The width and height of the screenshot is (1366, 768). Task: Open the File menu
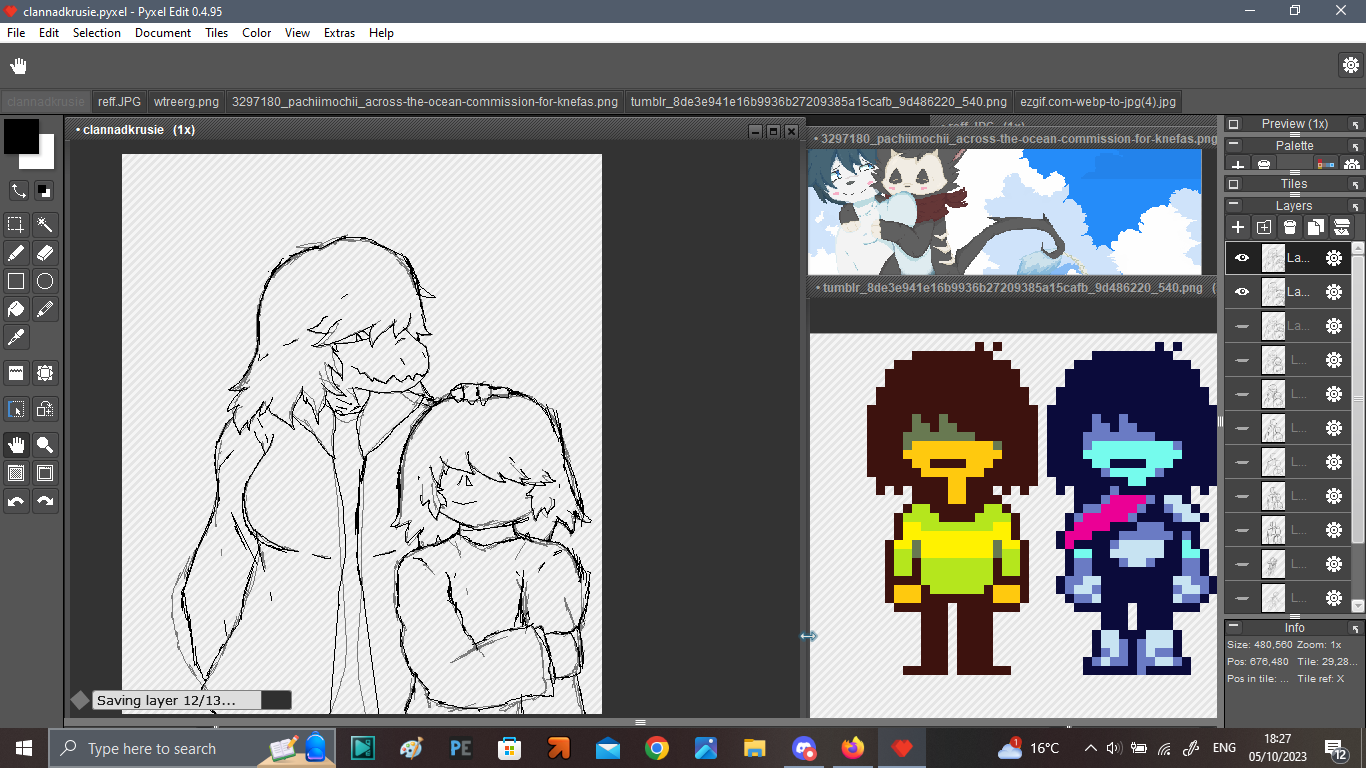[16, 33]
